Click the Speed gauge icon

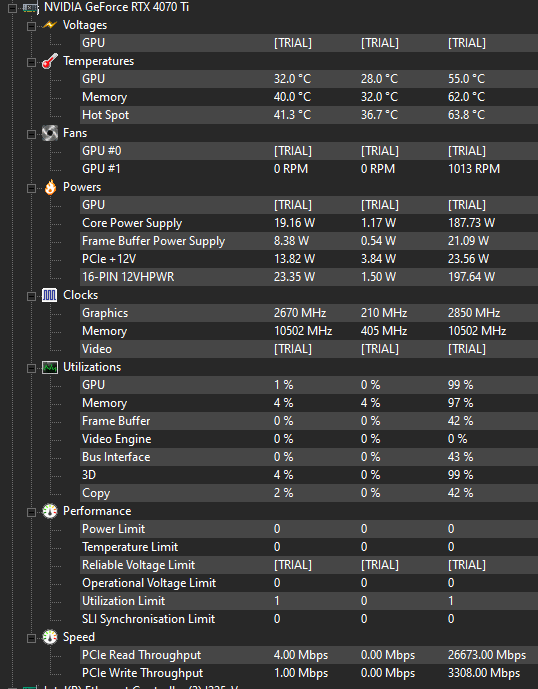[50, 637]
